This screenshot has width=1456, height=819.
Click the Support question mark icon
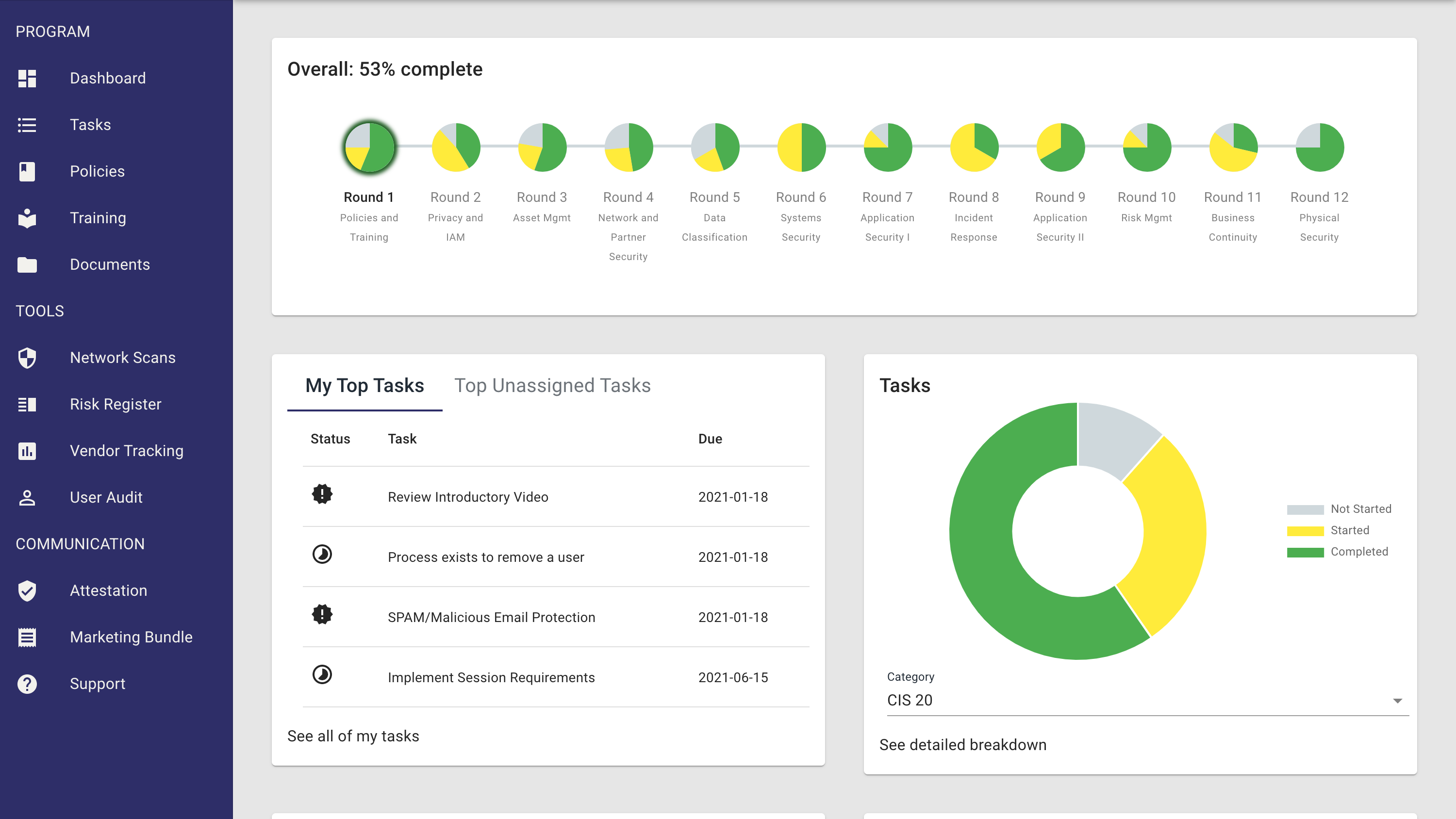coord(27,684)
